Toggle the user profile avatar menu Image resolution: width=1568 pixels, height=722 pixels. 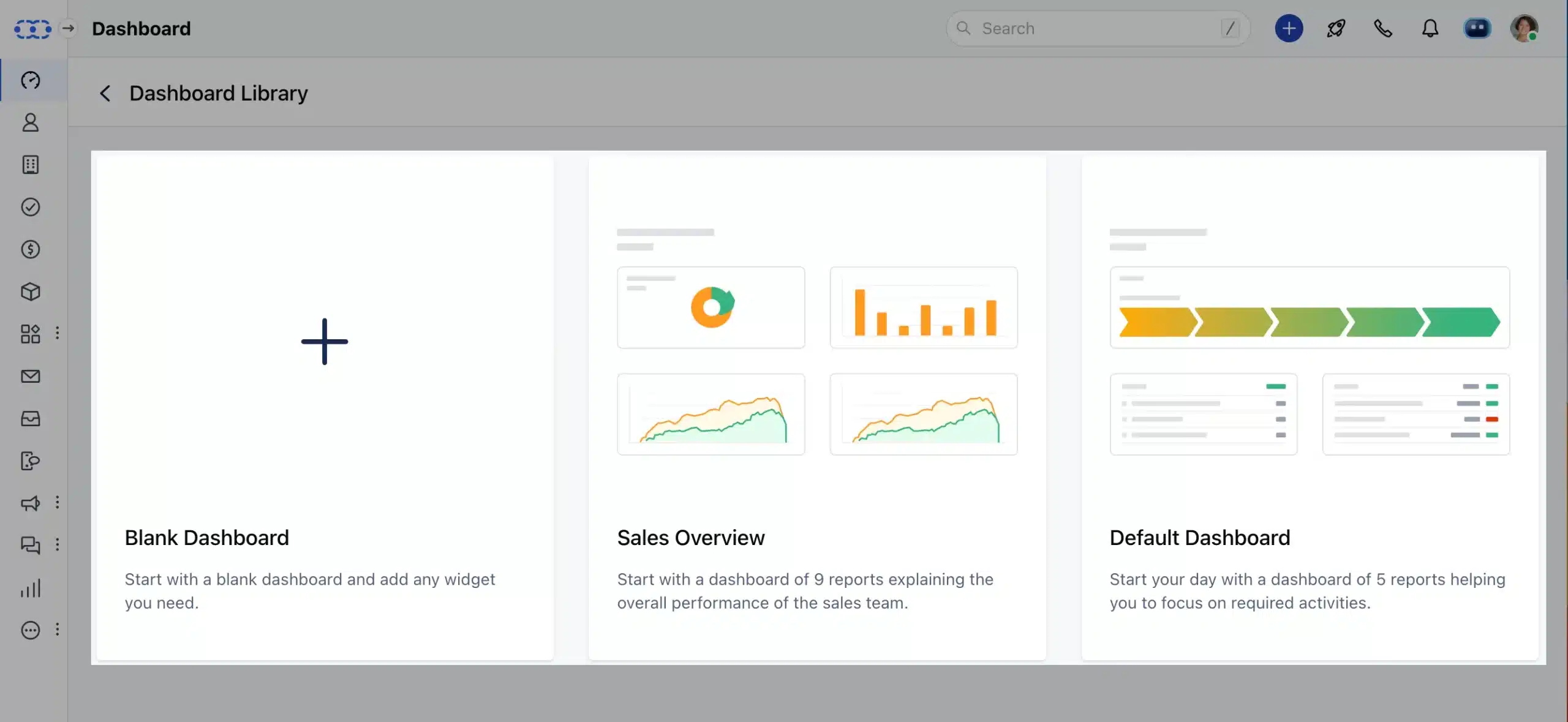pyautogui.click(x=1523, y=28)
